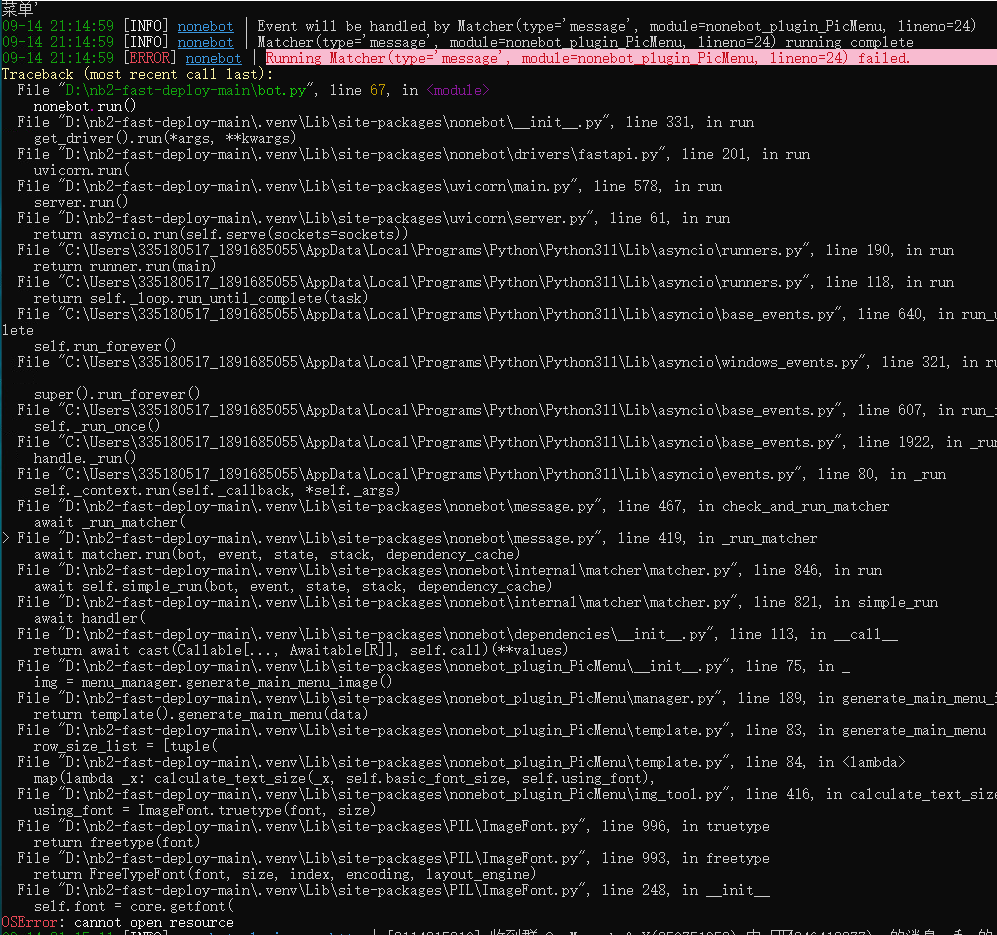Click ImageFont.py line 248 __init__ entry
Screen dimensions: 997x935
(x=393, y=890)
